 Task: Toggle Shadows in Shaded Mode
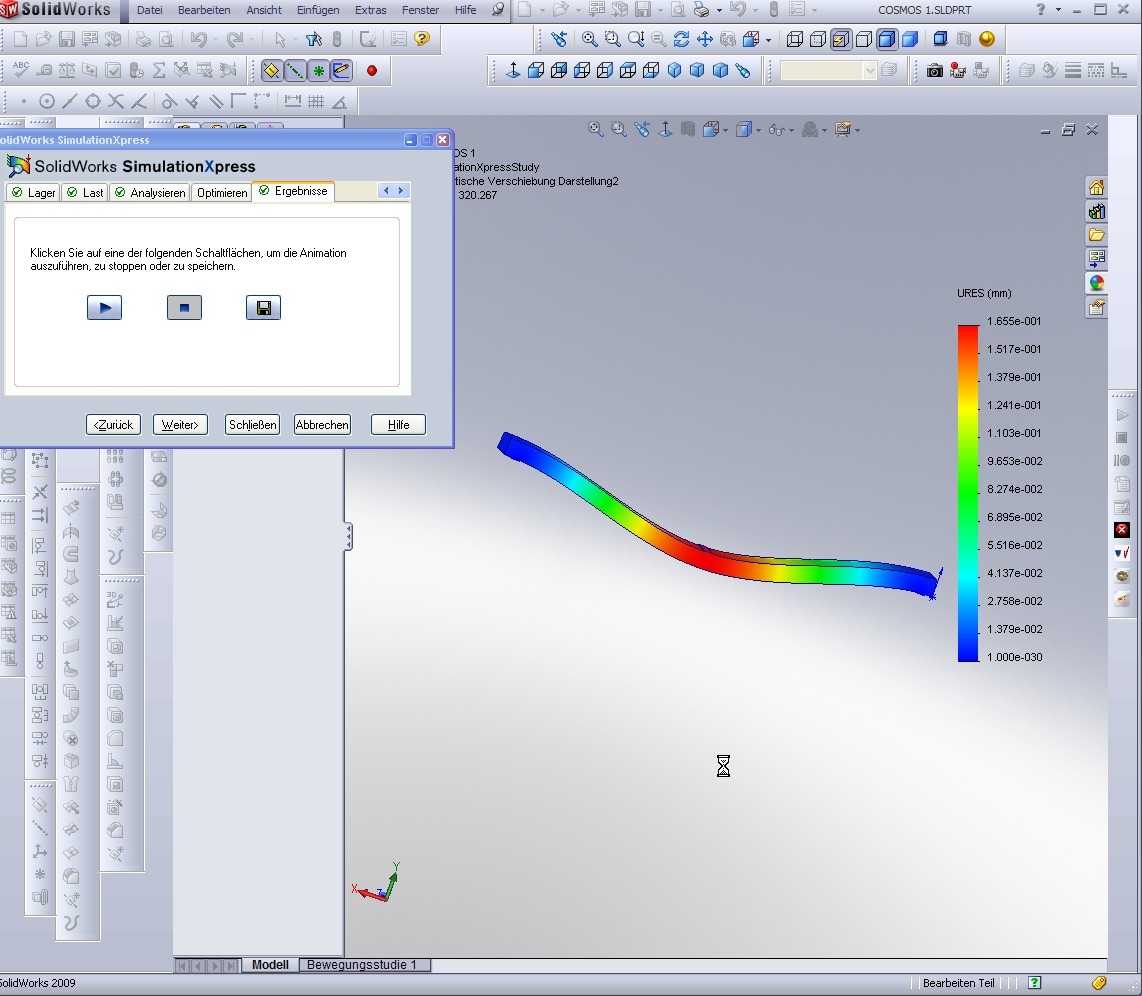point(940,39)
